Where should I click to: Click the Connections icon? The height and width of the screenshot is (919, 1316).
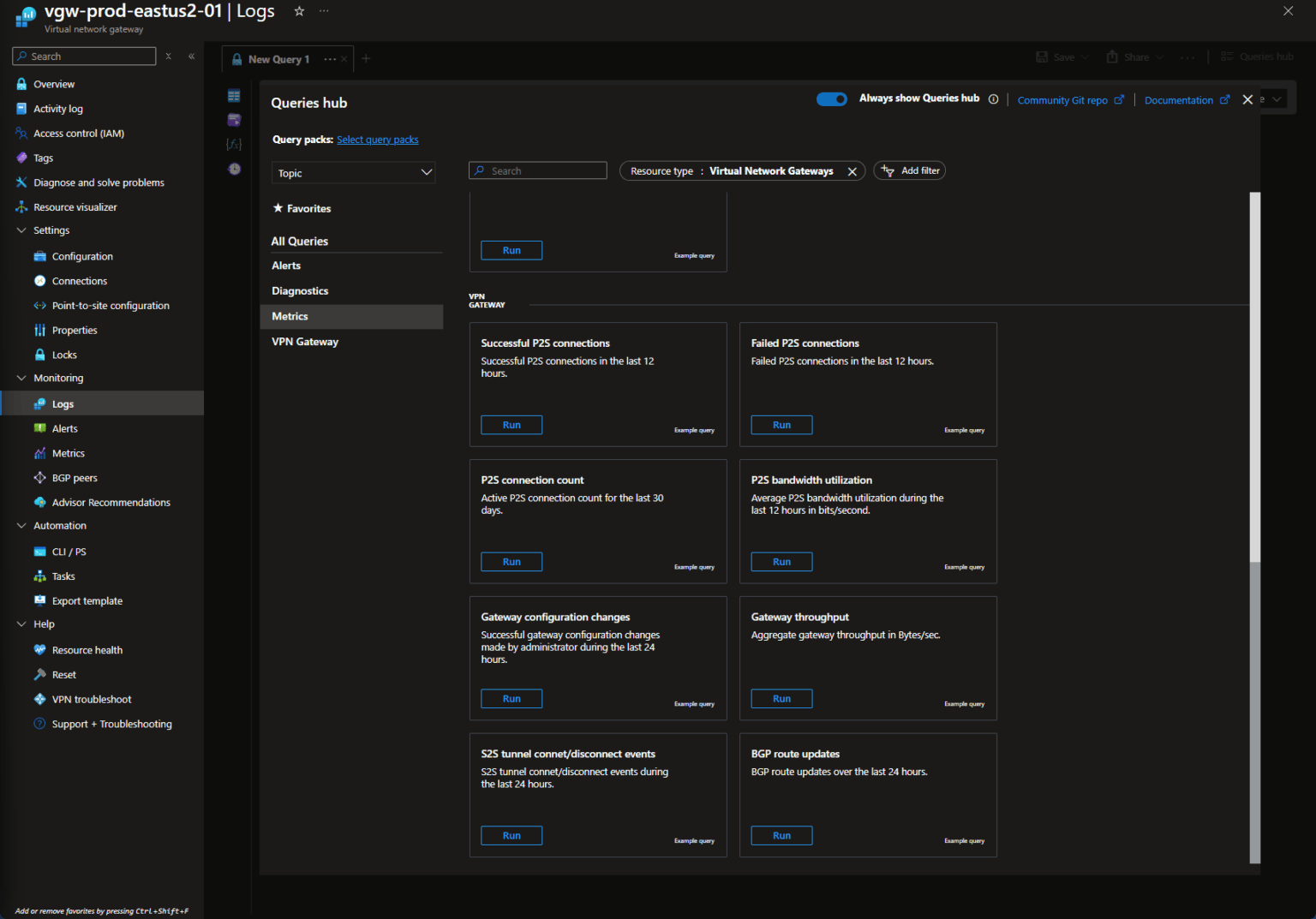tap(39, 281)
